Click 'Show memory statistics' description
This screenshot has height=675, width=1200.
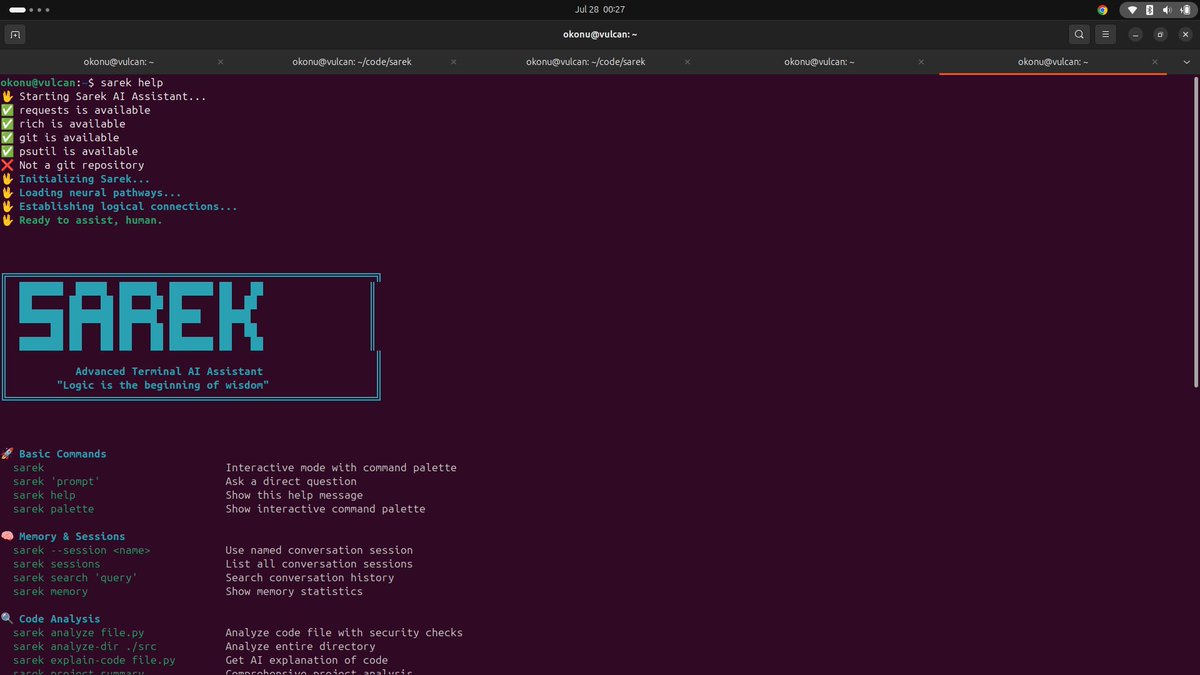point(294,592)
